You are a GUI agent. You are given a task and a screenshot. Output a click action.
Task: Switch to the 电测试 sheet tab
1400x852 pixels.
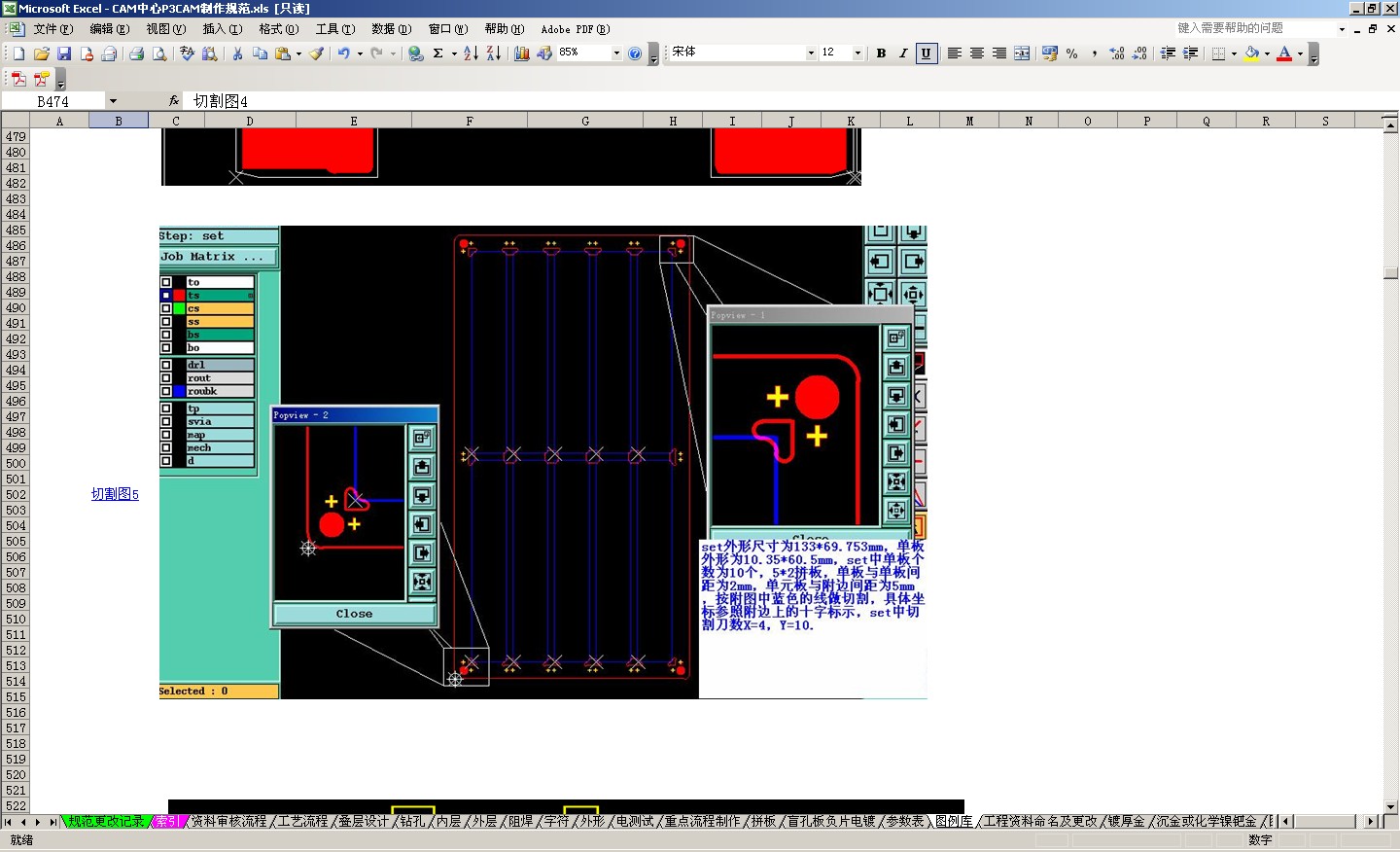[x=635, y=821]
